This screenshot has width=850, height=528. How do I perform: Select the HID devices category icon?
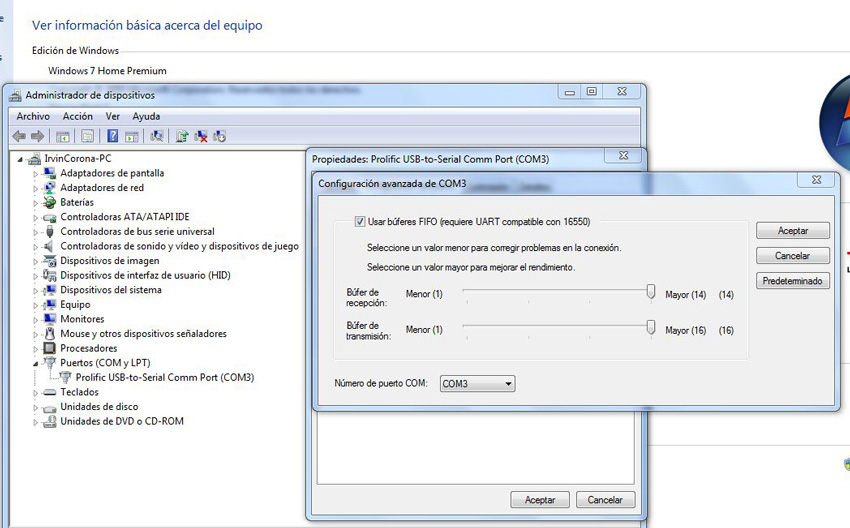pyautogui.click(x=50, y=275)
